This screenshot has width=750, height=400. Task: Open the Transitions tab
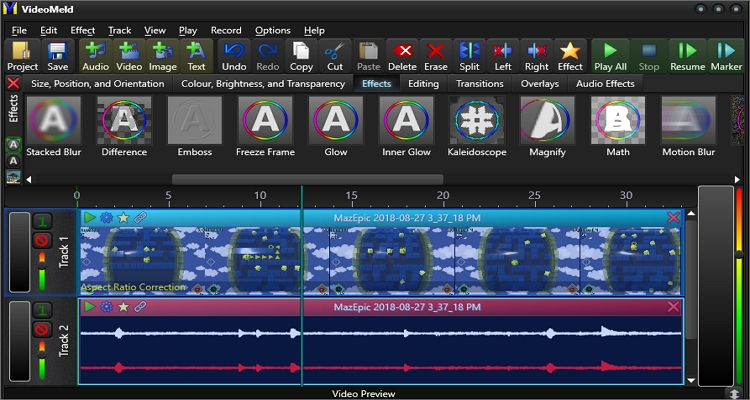[480, 84]
